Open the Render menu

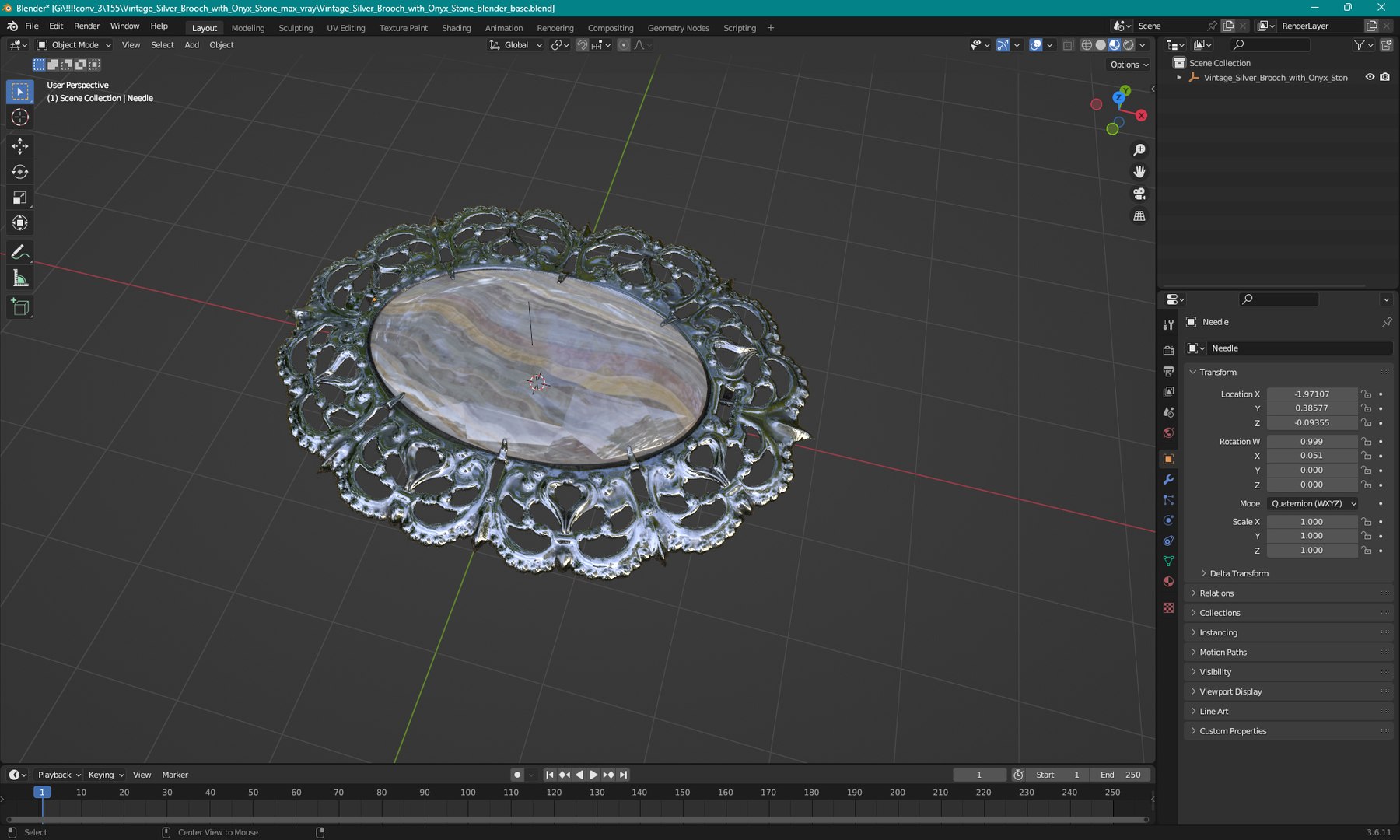tap(86, 26)
